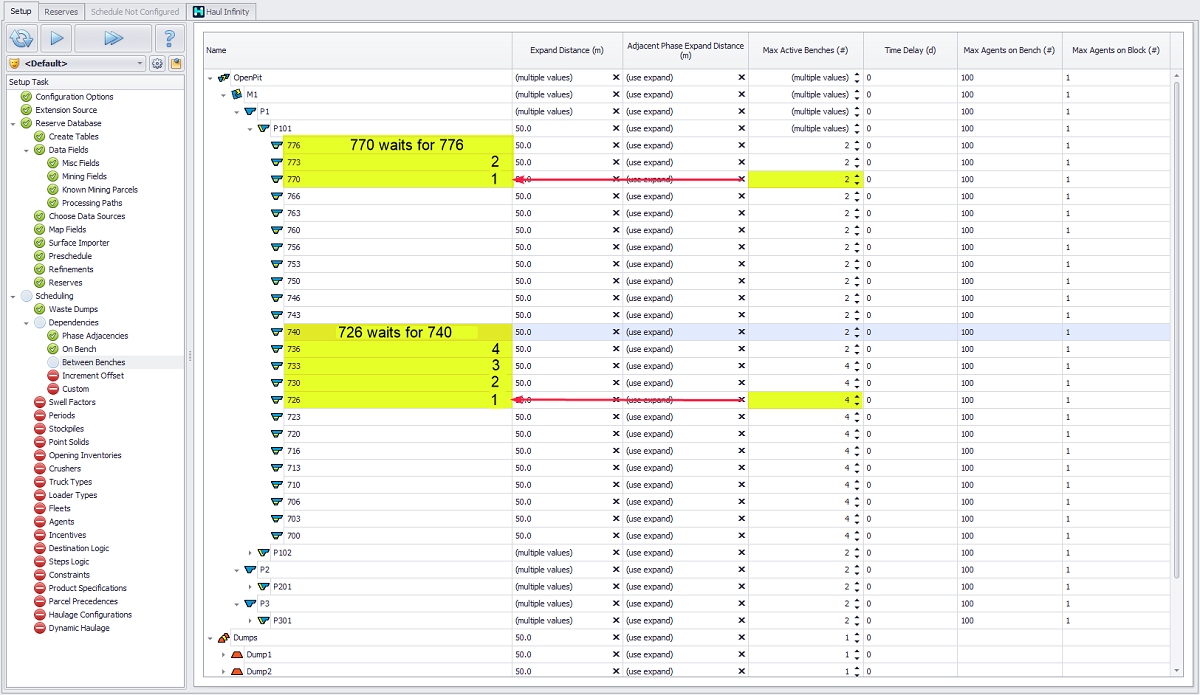Click the refresh arrows toolbar icon
This screenshot has width=1200, height=695.
pyautogui.click(x=22, y=38)
